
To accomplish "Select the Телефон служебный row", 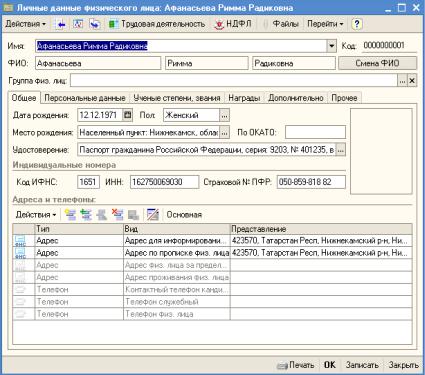I will 212,302.
